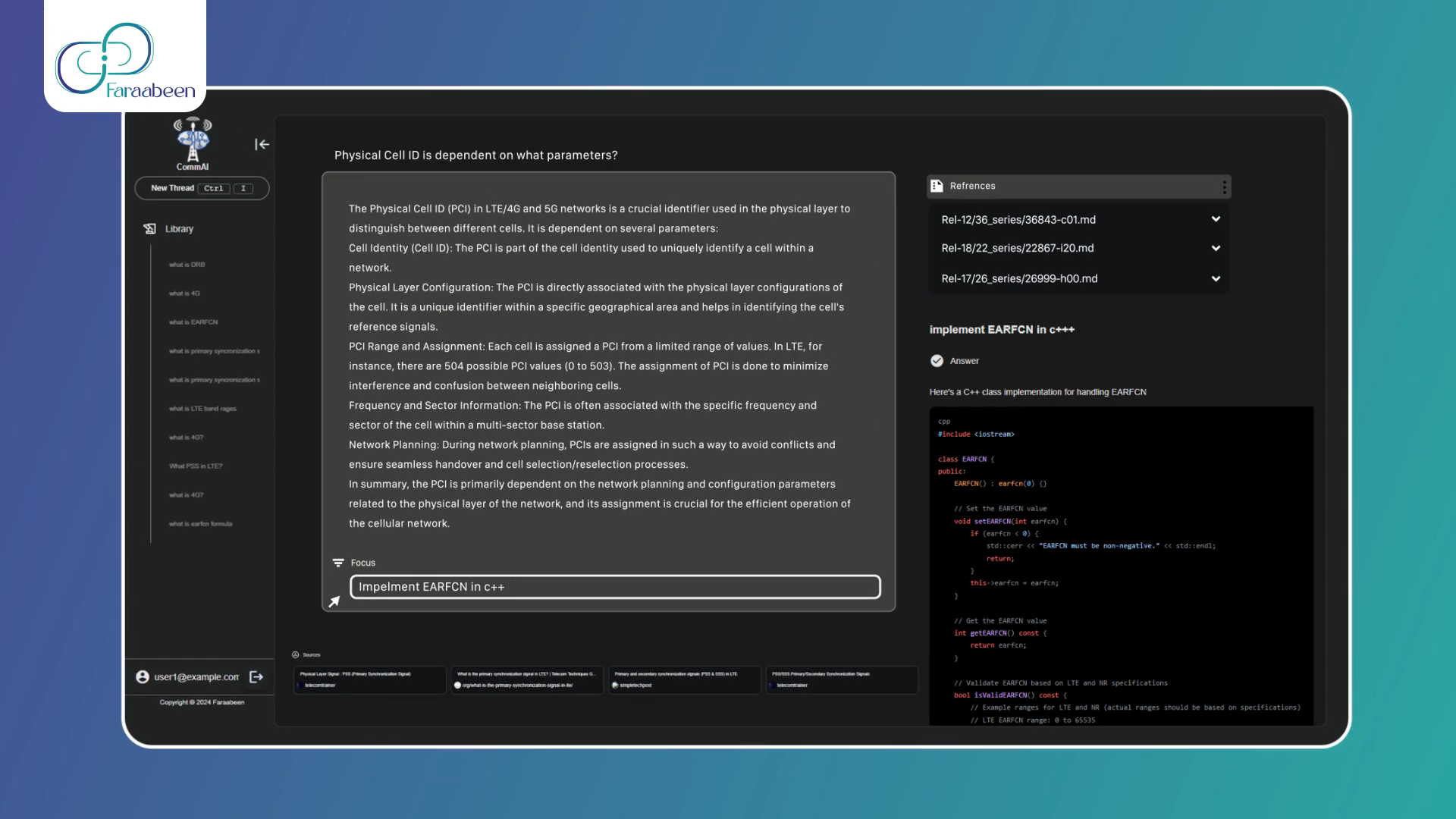
Task: Select the 'what is earfcn formula' thread
Action: pyautogui.click(x=201, y=524)
